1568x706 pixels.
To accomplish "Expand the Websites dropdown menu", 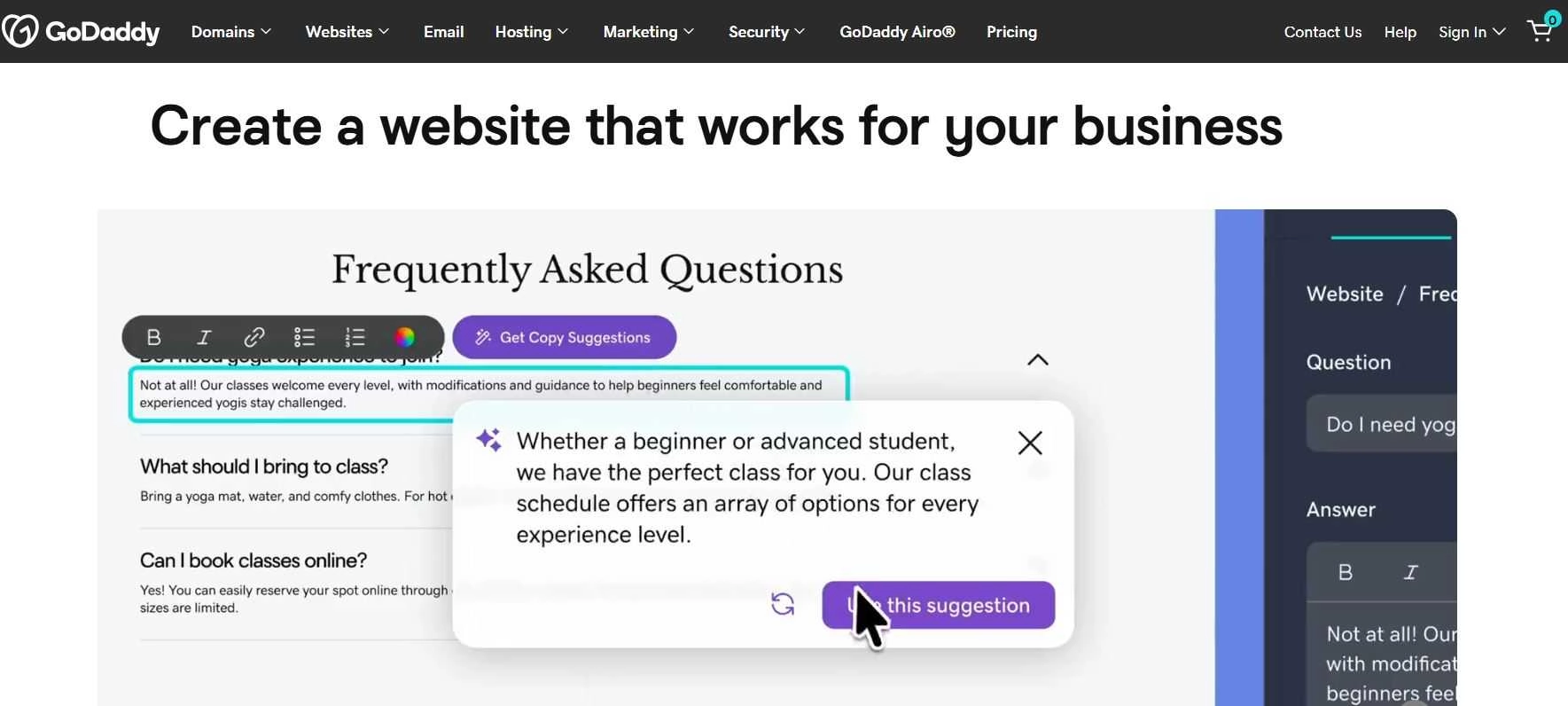I will point(347,32).
